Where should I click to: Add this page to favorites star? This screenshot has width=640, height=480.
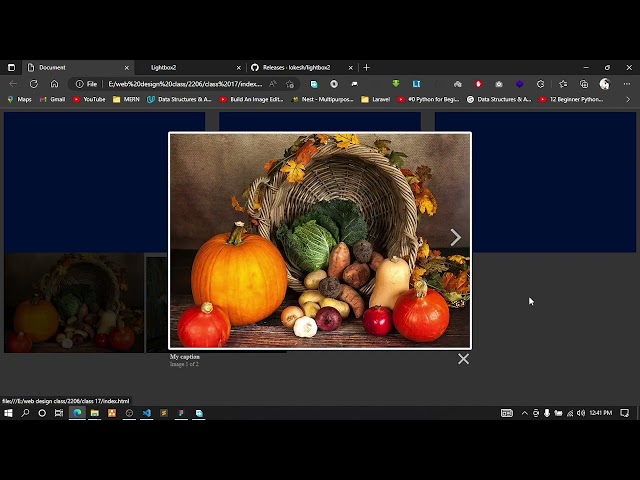290,84
